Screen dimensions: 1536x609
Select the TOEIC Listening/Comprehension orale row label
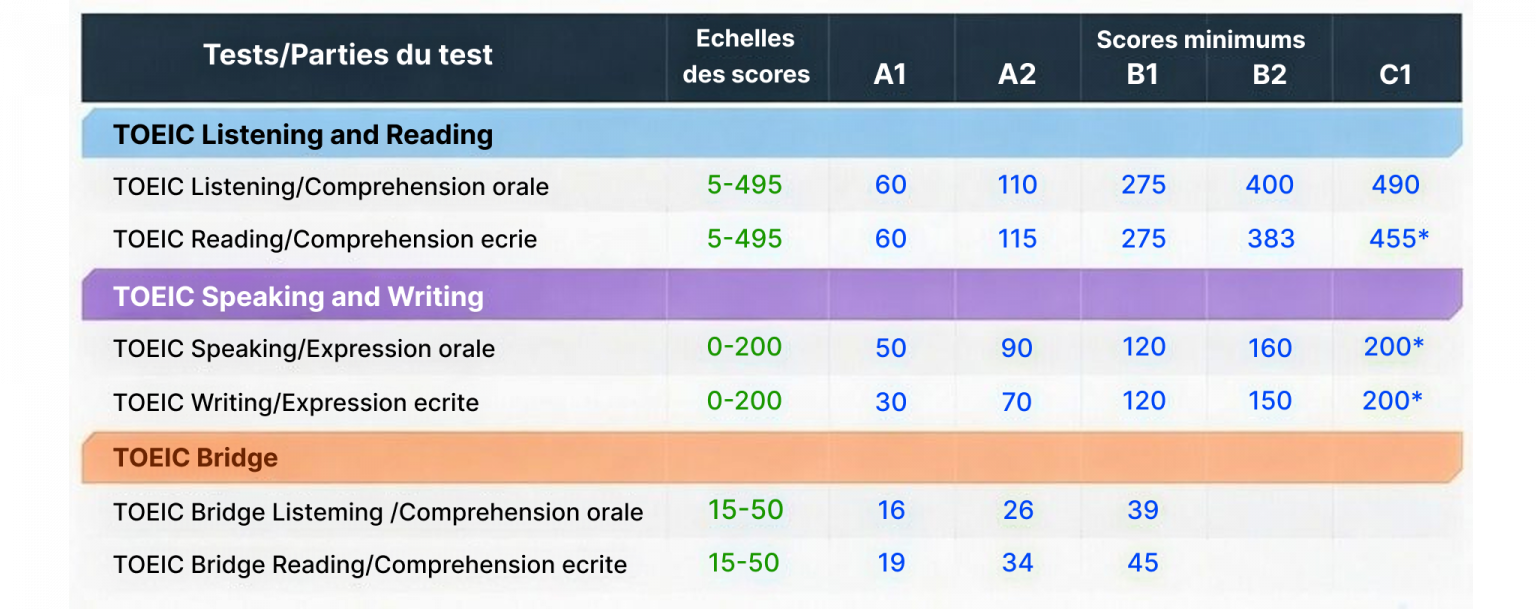pyautogui.click(x=331, y=187)
